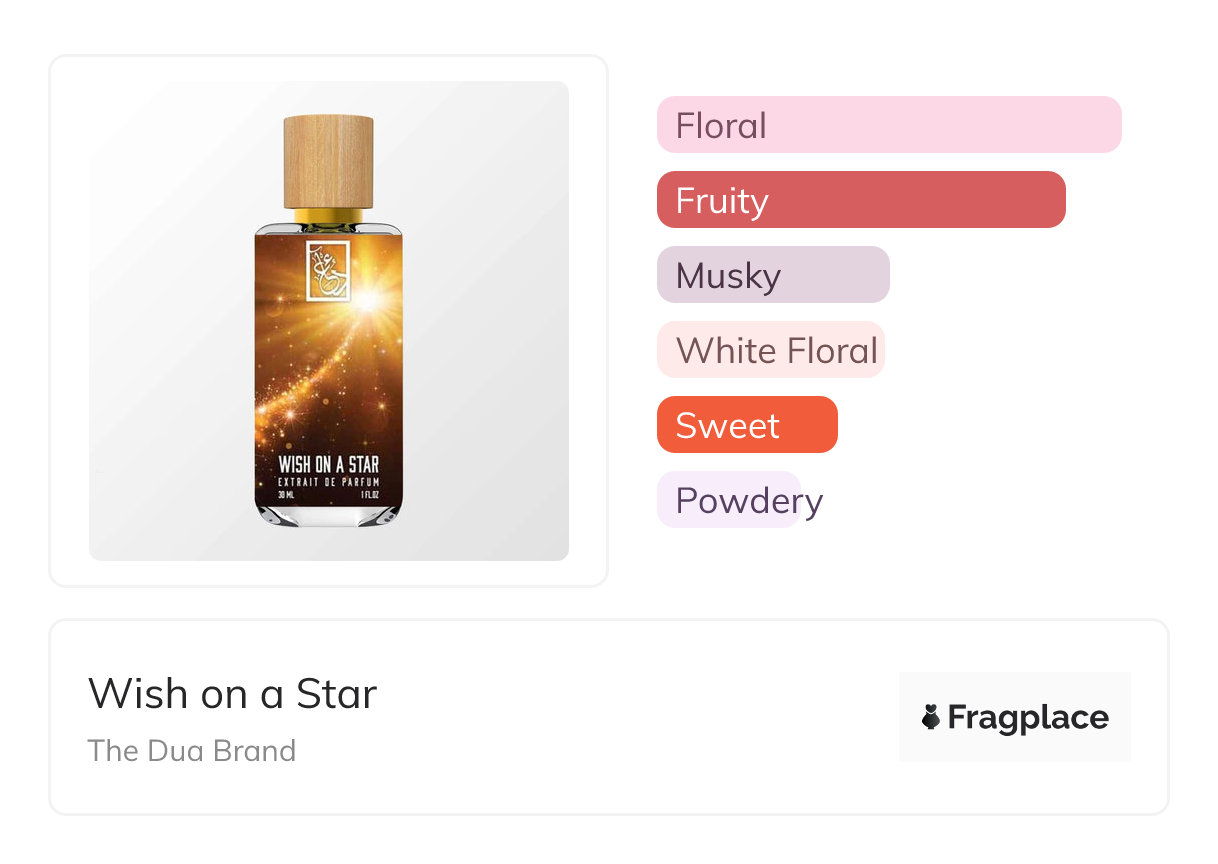This screenshot has height=864, width=1218.
Task: Click the gold collar beneath the wooden cap
Action: coord(328,215)
